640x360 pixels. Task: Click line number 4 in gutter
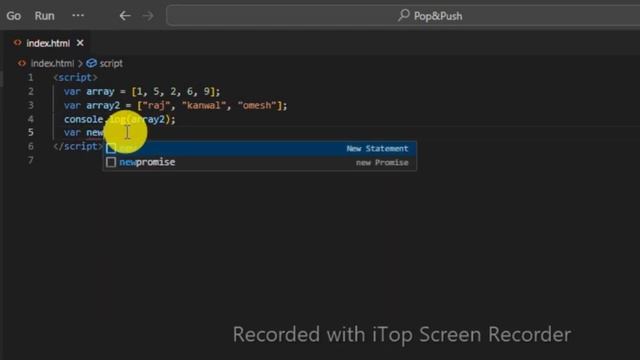31,119
